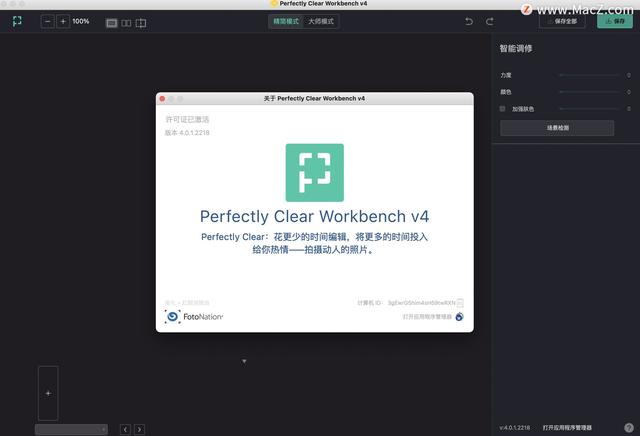
Task: Adjust the 颜色 slider
Action: click(x=589, y=92)
